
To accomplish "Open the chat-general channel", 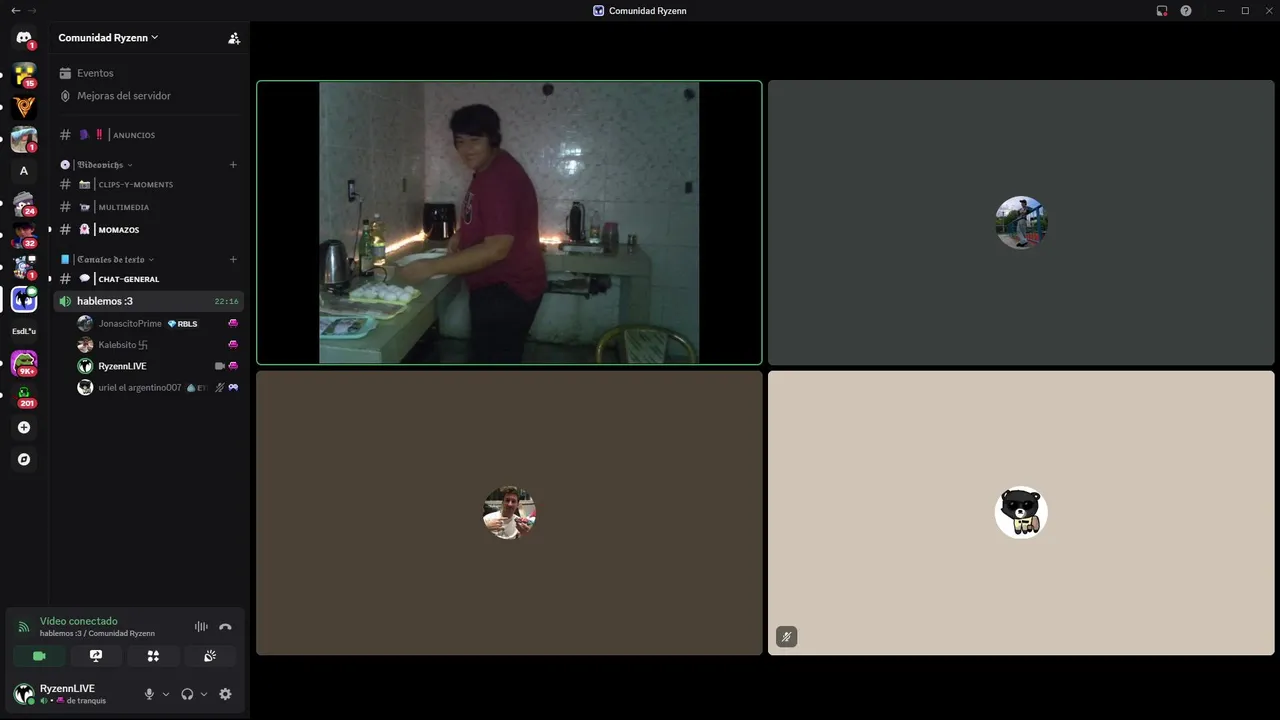I will pos(148,279).
